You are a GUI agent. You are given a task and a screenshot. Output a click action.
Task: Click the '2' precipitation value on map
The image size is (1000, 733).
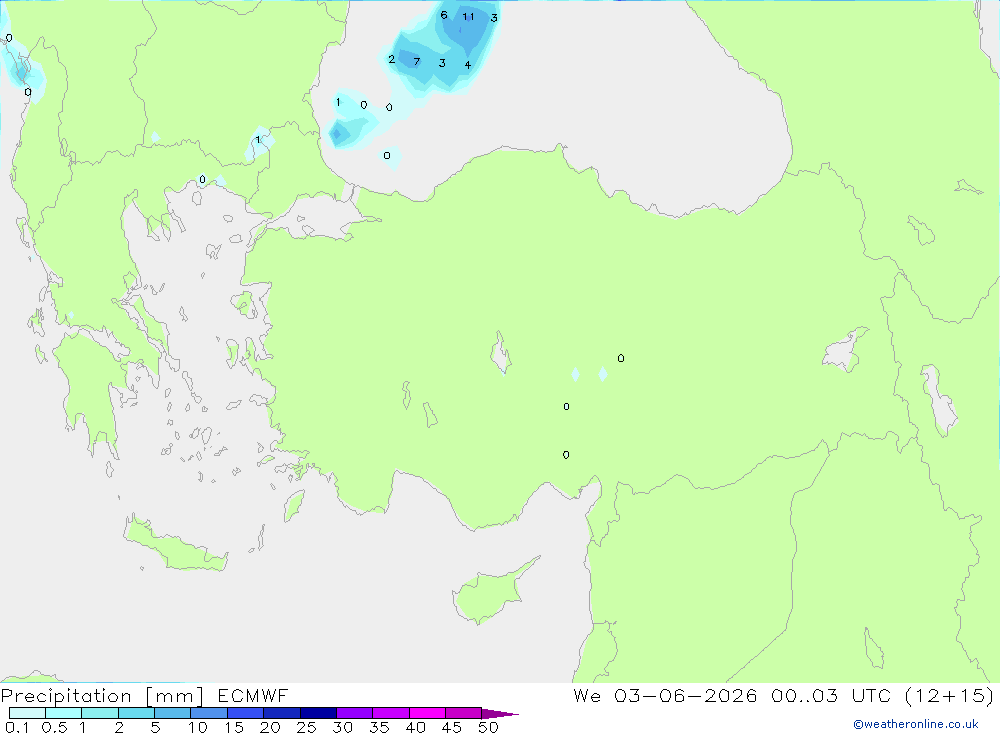click(392, 59)
